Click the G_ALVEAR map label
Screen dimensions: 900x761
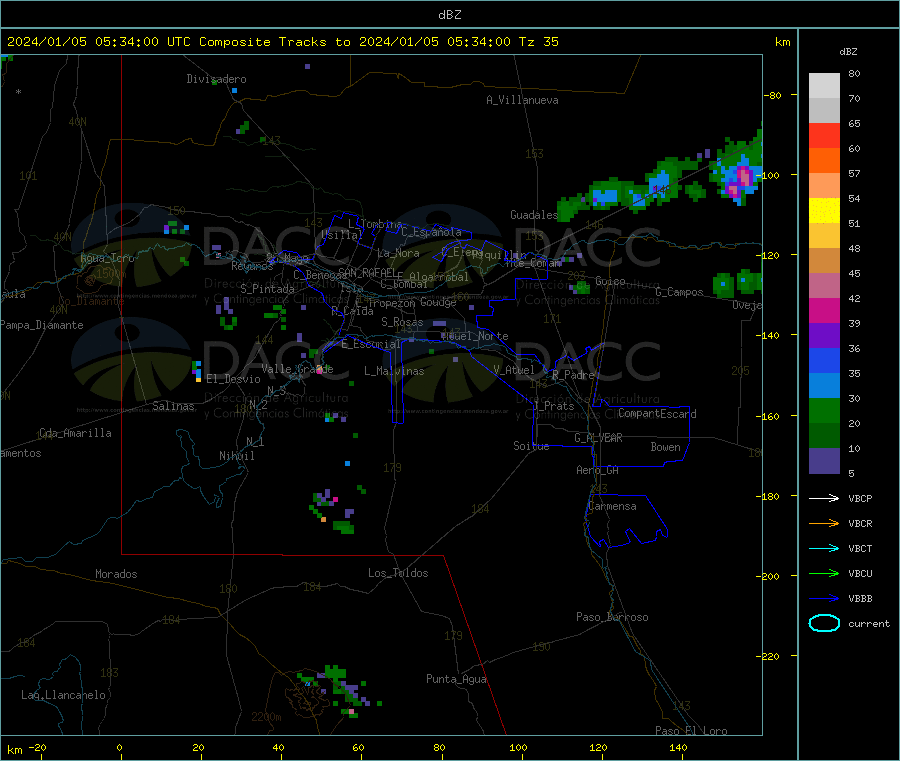pyautogui.click(x=598, y=438)
